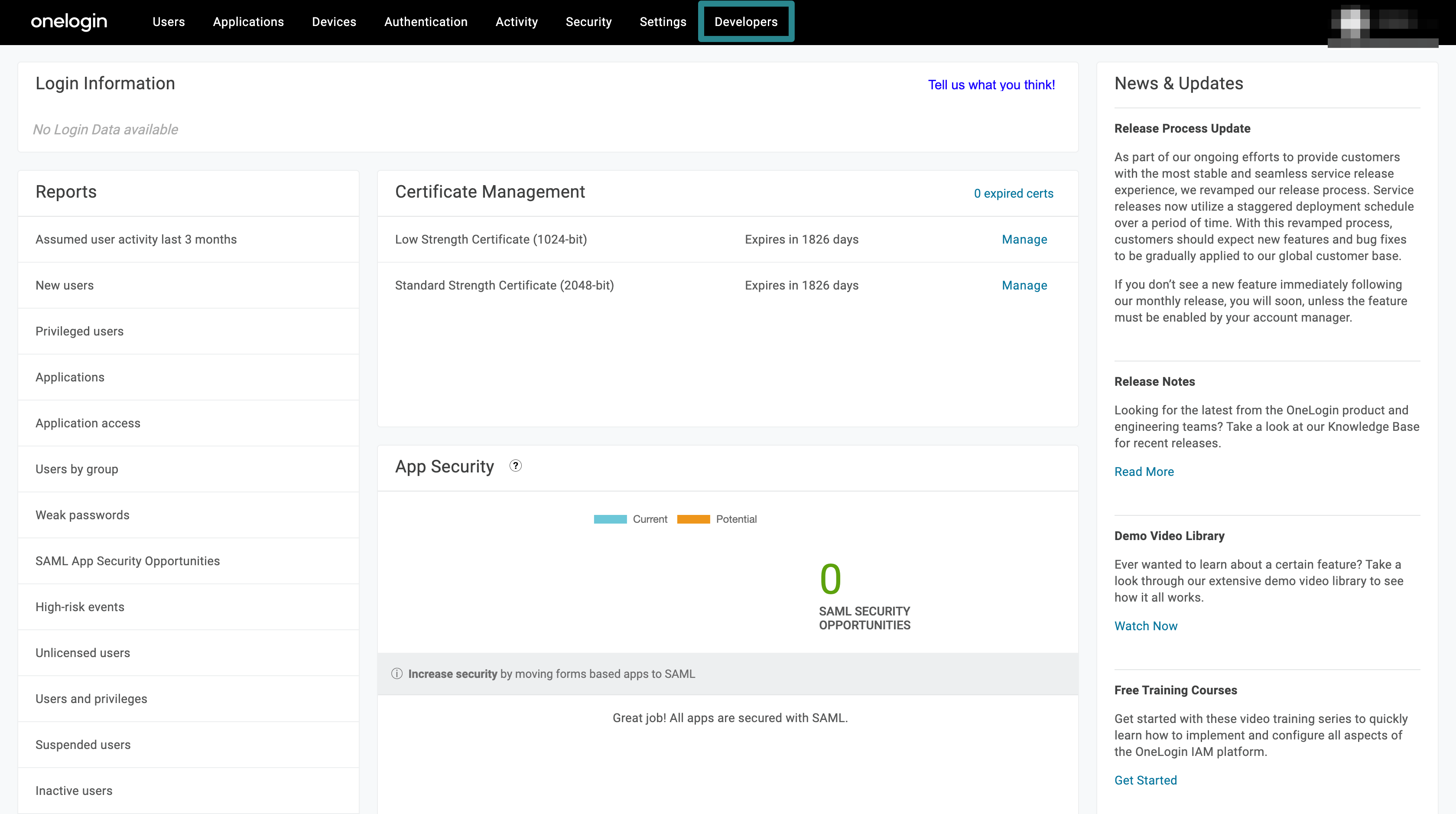Click the green 0 SAML opportunities count

[x=830, y=579]
